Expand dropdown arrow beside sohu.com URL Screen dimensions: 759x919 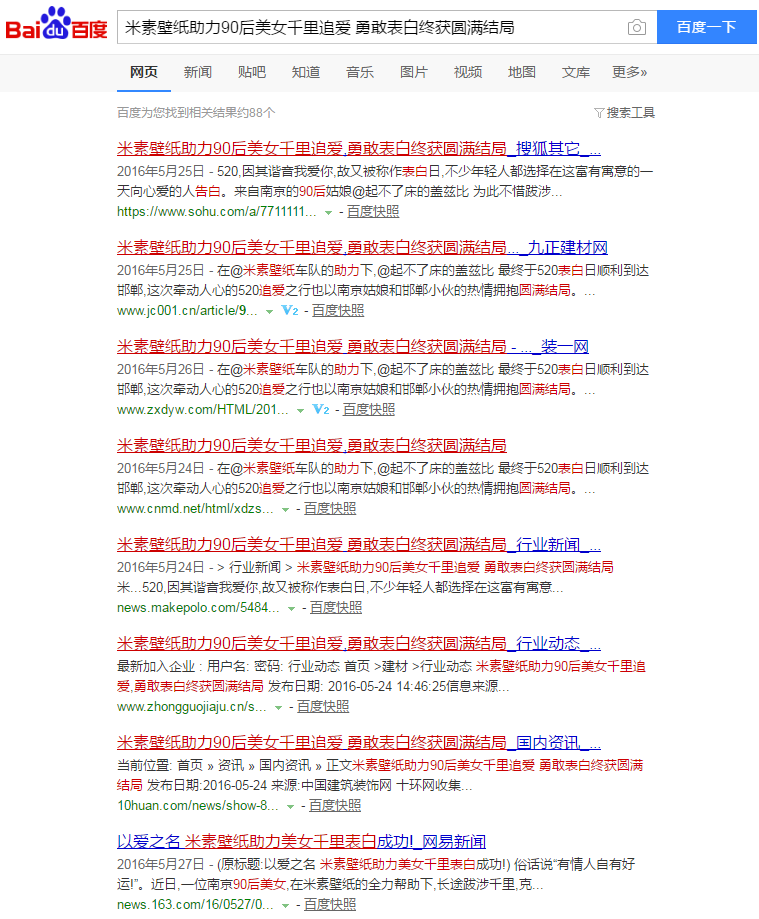(x=329, y=212)
